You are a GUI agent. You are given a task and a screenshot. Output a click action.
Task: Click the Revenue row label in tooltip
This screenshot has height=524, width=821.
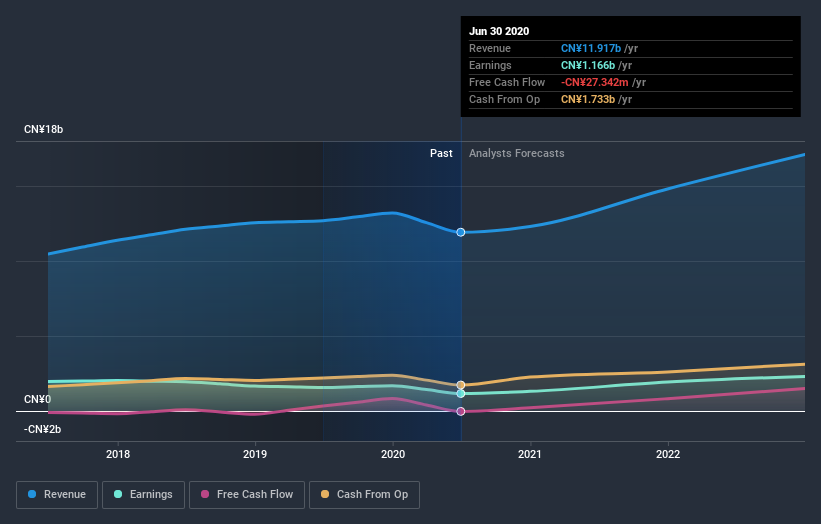click(x=490, y=48)
